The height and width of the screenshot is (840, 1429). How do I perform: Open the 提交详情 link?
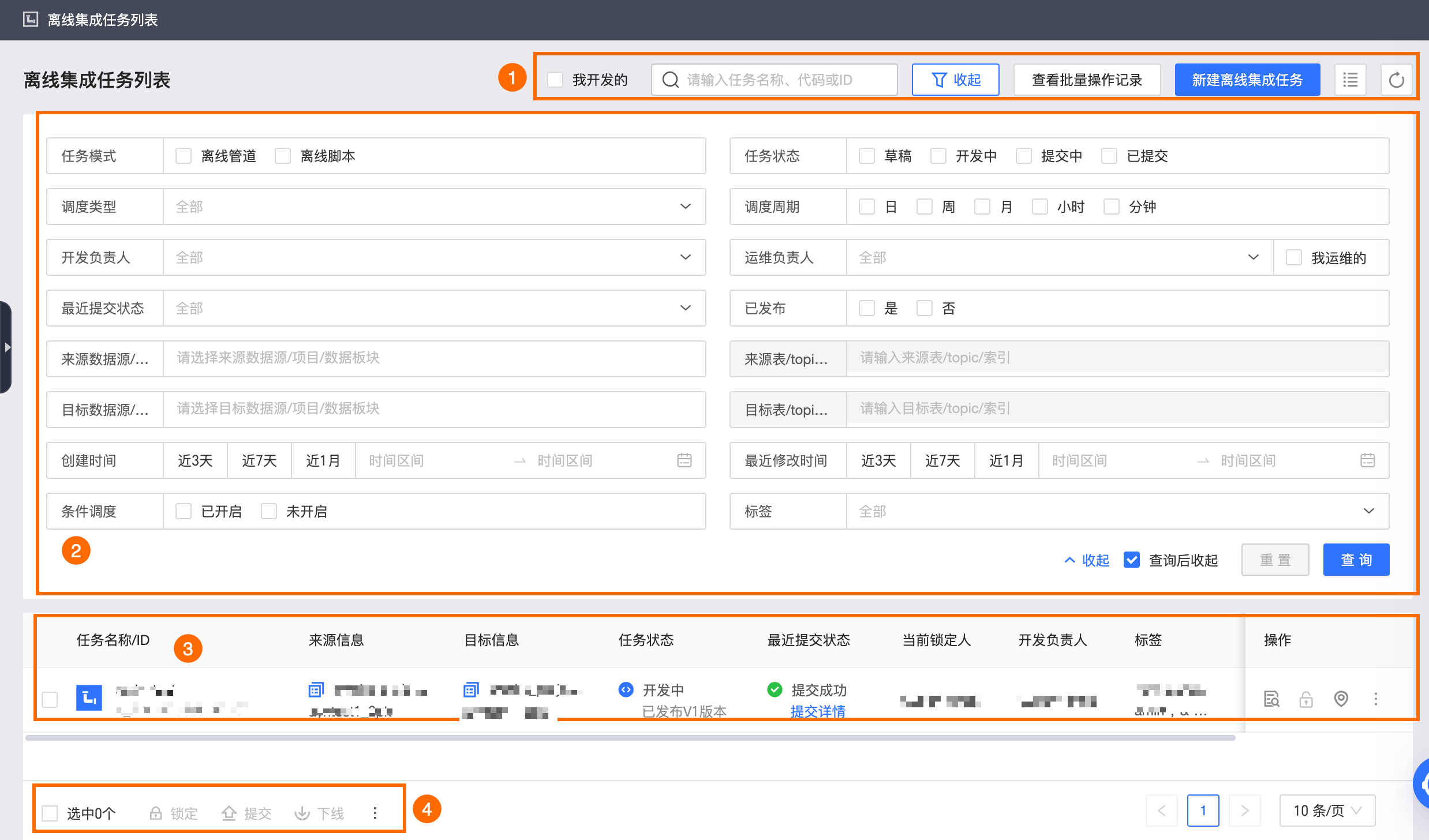[x=818, y=711]
